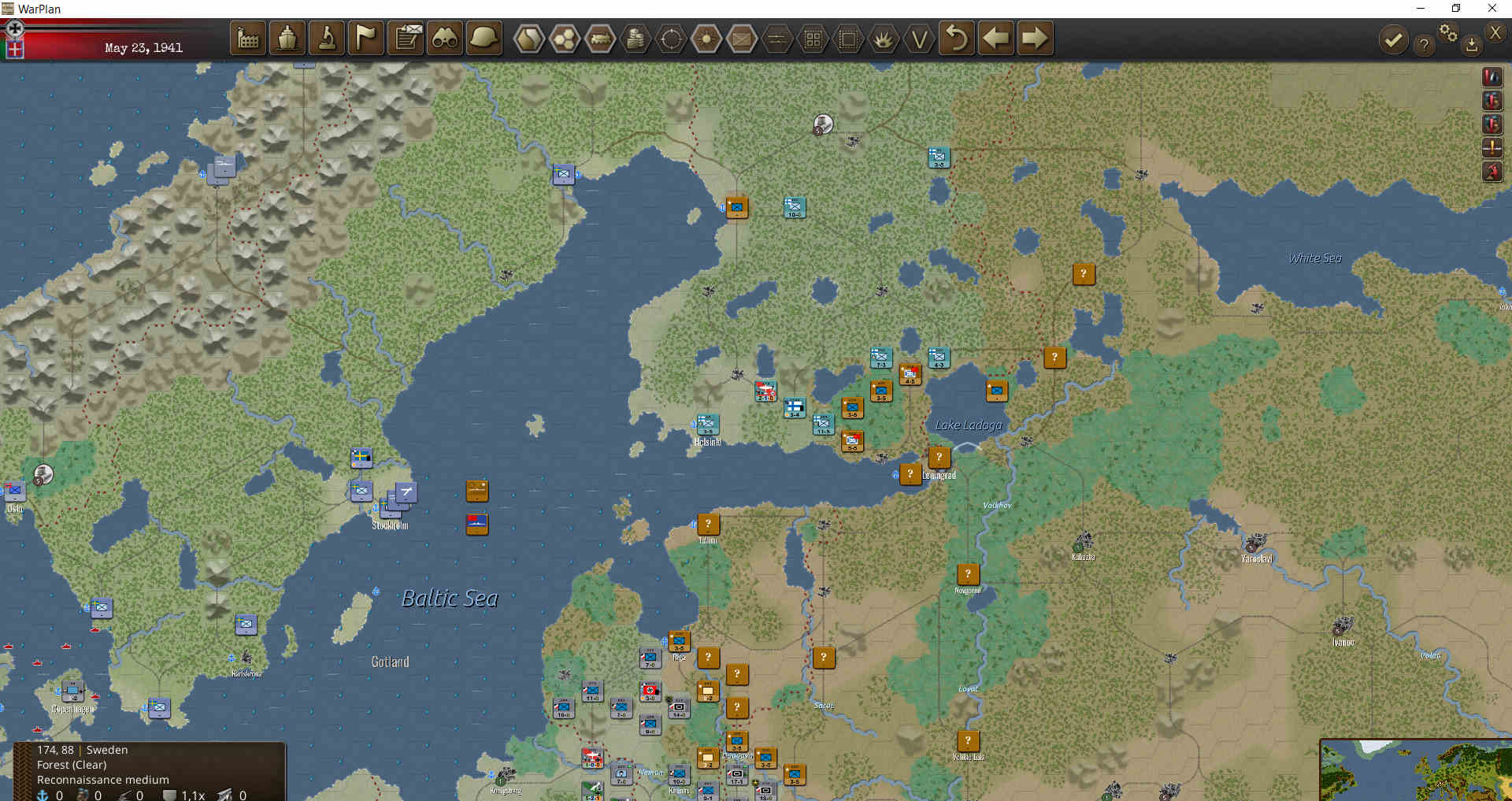Image resolution: width=1512 pixels, height=801 pixels.
Task: Click the top red exclamation alert icon
Action: click(1492, 76)
